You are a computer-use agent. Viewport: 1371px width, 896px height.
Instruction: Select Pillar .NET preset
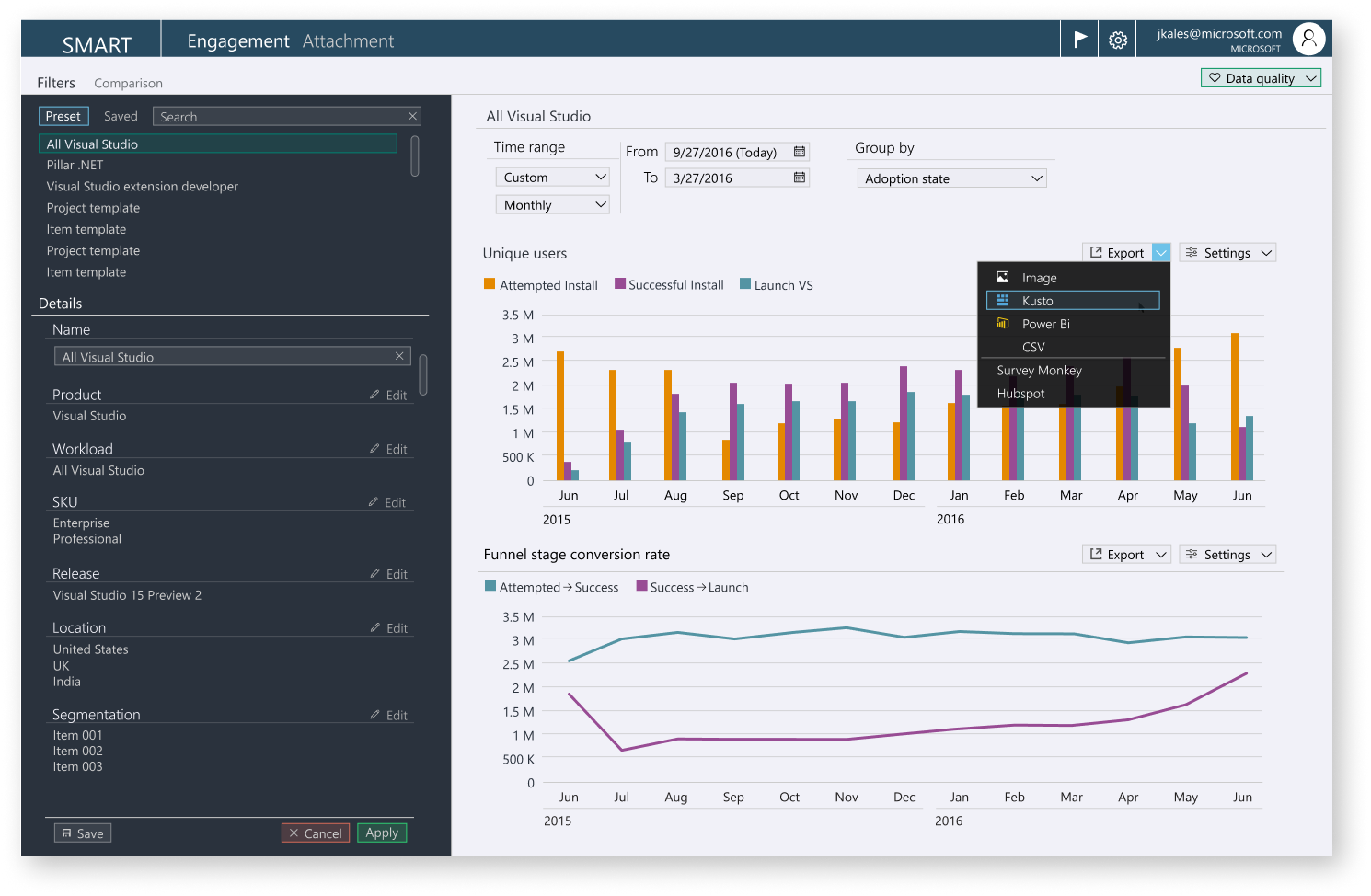pyautogui.click(x=75, y=165)
